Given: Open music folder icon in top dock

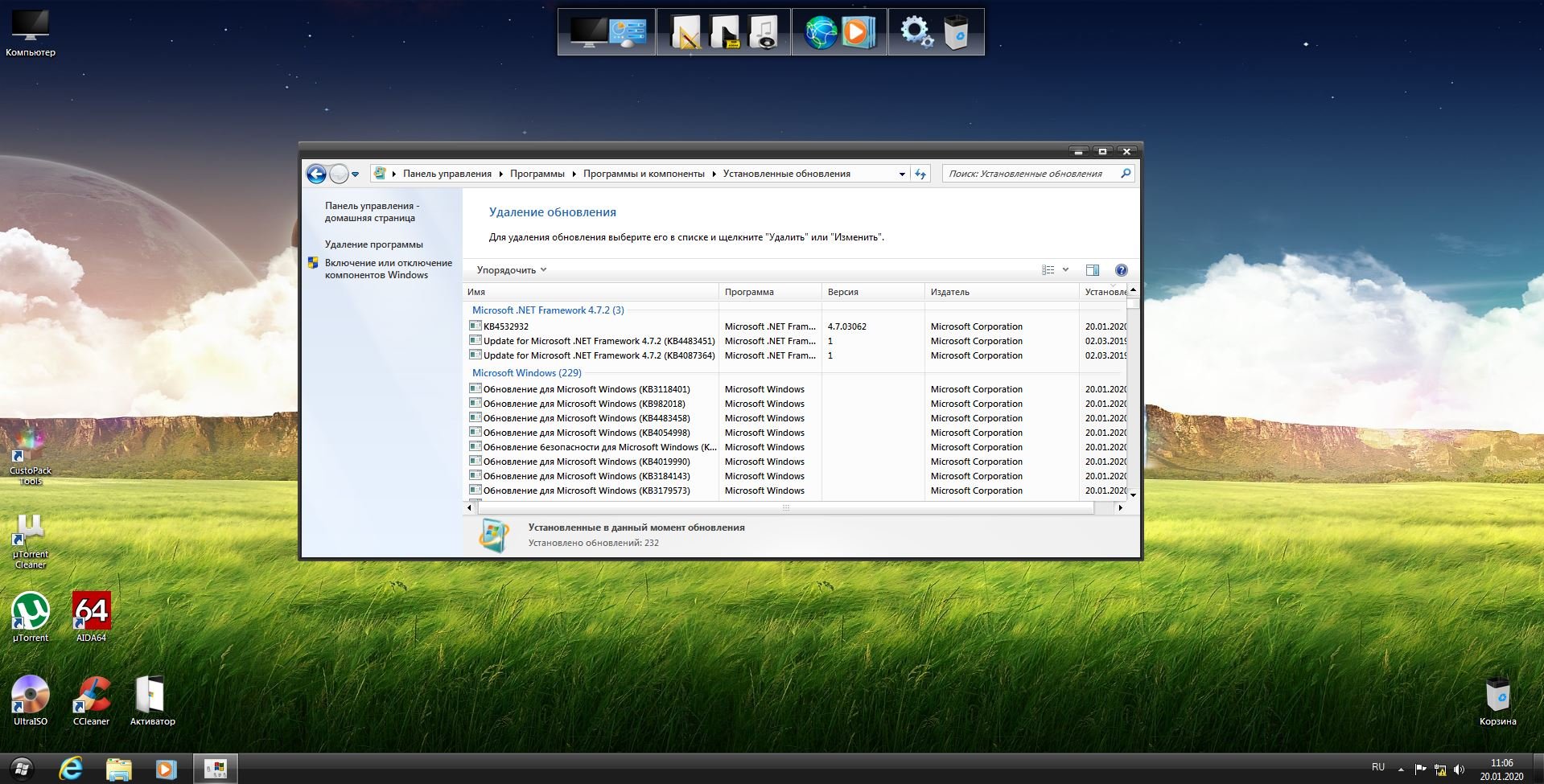Looking at the screenshot, I should [764, 32].
